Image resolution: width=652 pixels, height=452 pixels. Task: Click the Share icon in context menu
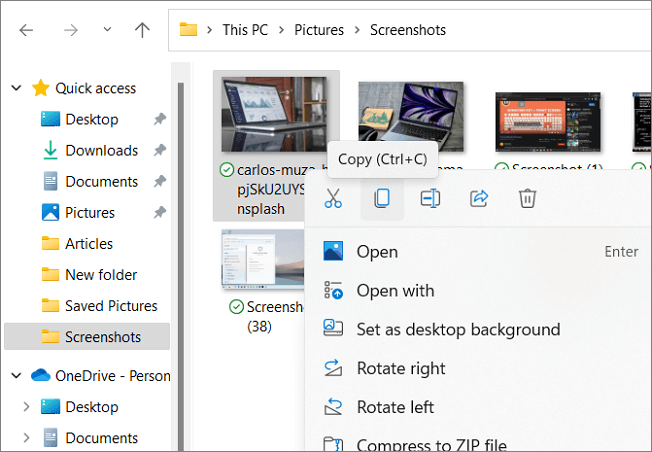point(479,199)
